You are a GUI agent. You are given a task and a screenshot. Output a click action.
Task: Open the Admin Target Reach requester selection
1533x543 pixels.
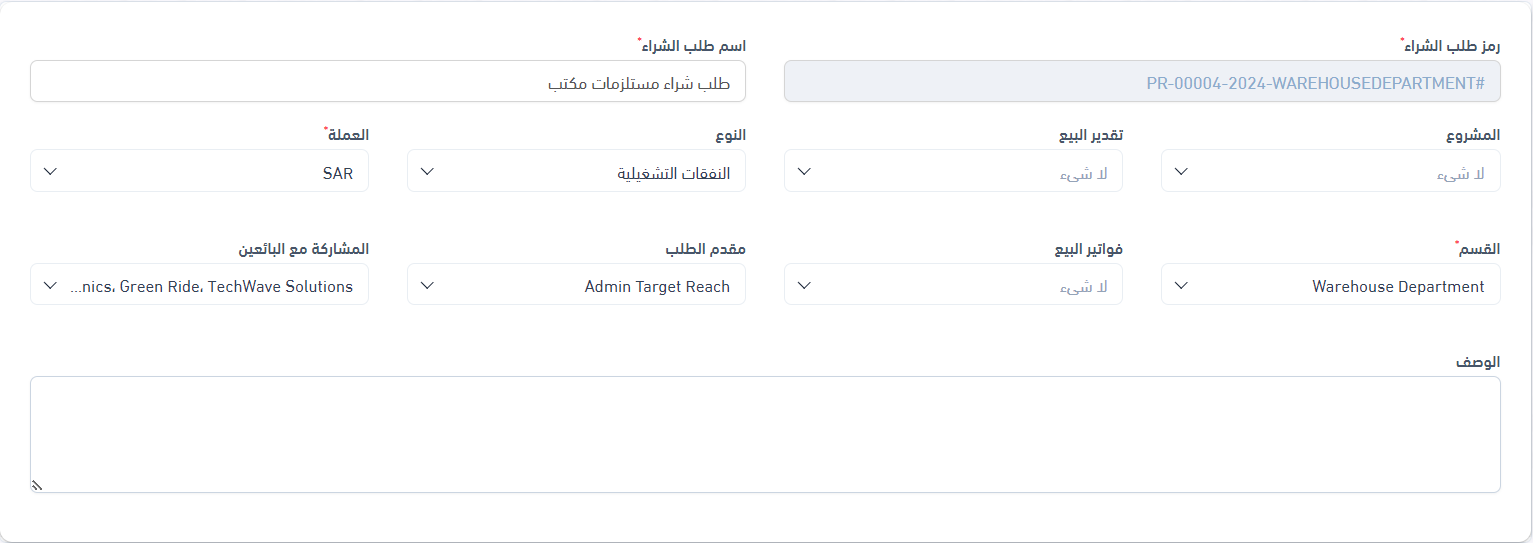pyautogui.click(x=600, y=286)
